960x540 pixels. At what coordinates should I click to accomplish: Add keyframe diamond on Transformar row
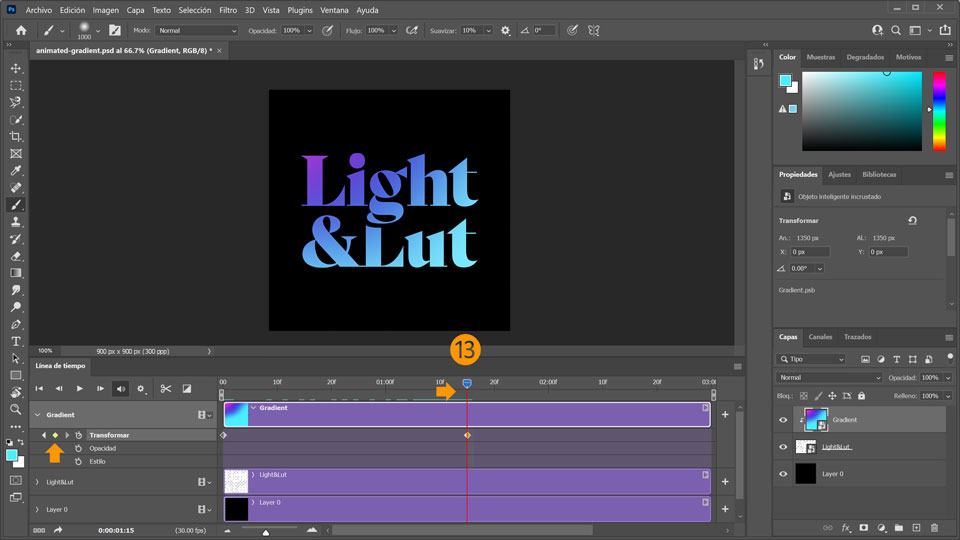click(55, 435)
